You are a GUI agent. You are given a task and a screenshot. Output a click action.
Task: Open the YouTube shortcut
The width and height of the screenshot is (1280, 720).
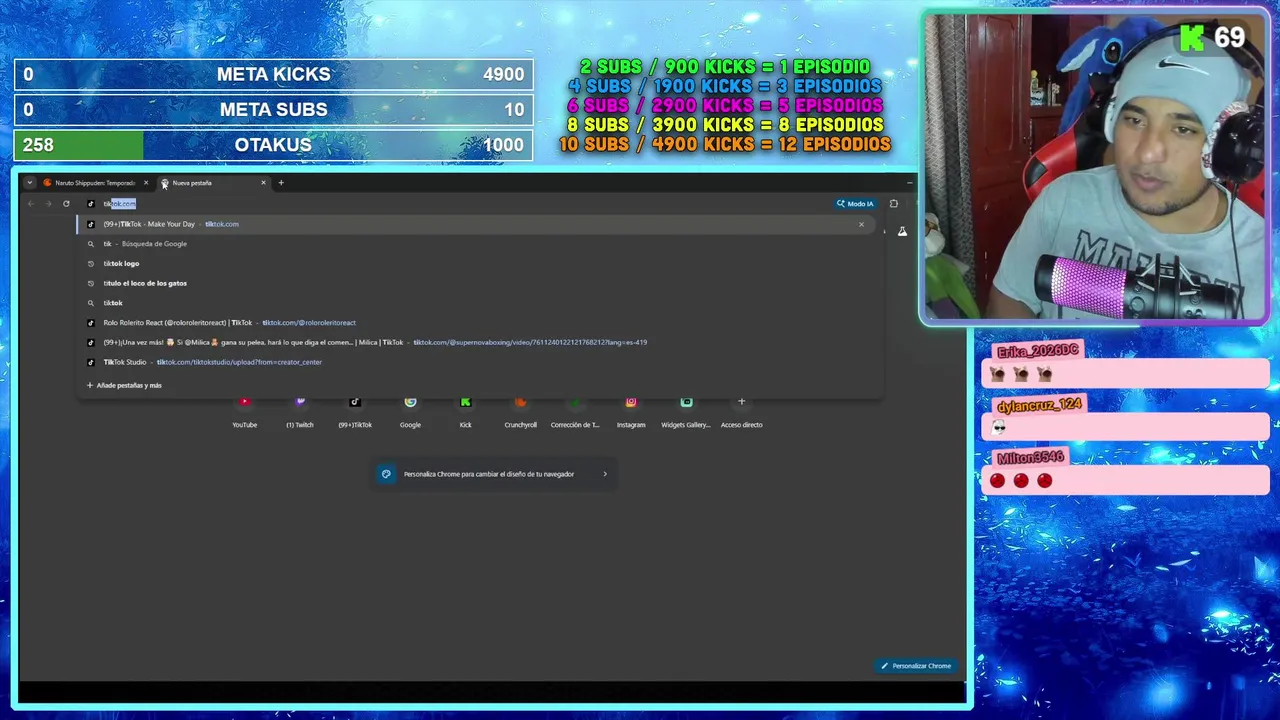click(x=245, y=412)
